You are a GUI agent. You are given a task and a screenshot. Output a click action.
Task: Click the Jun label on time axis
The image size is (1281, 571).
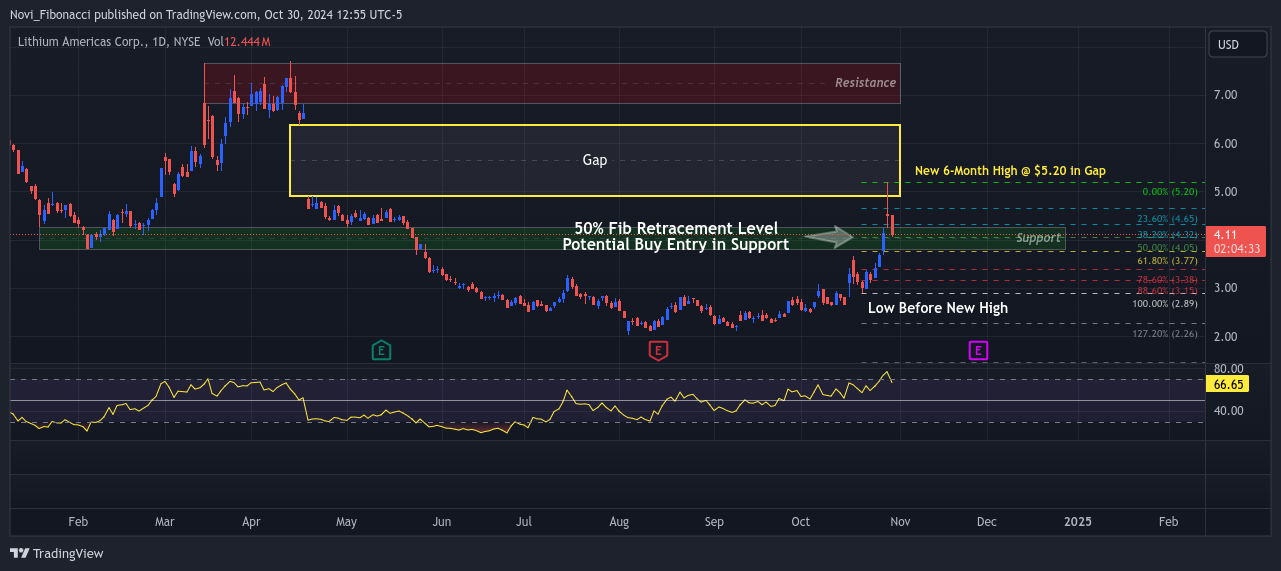[x=441, y=522]
